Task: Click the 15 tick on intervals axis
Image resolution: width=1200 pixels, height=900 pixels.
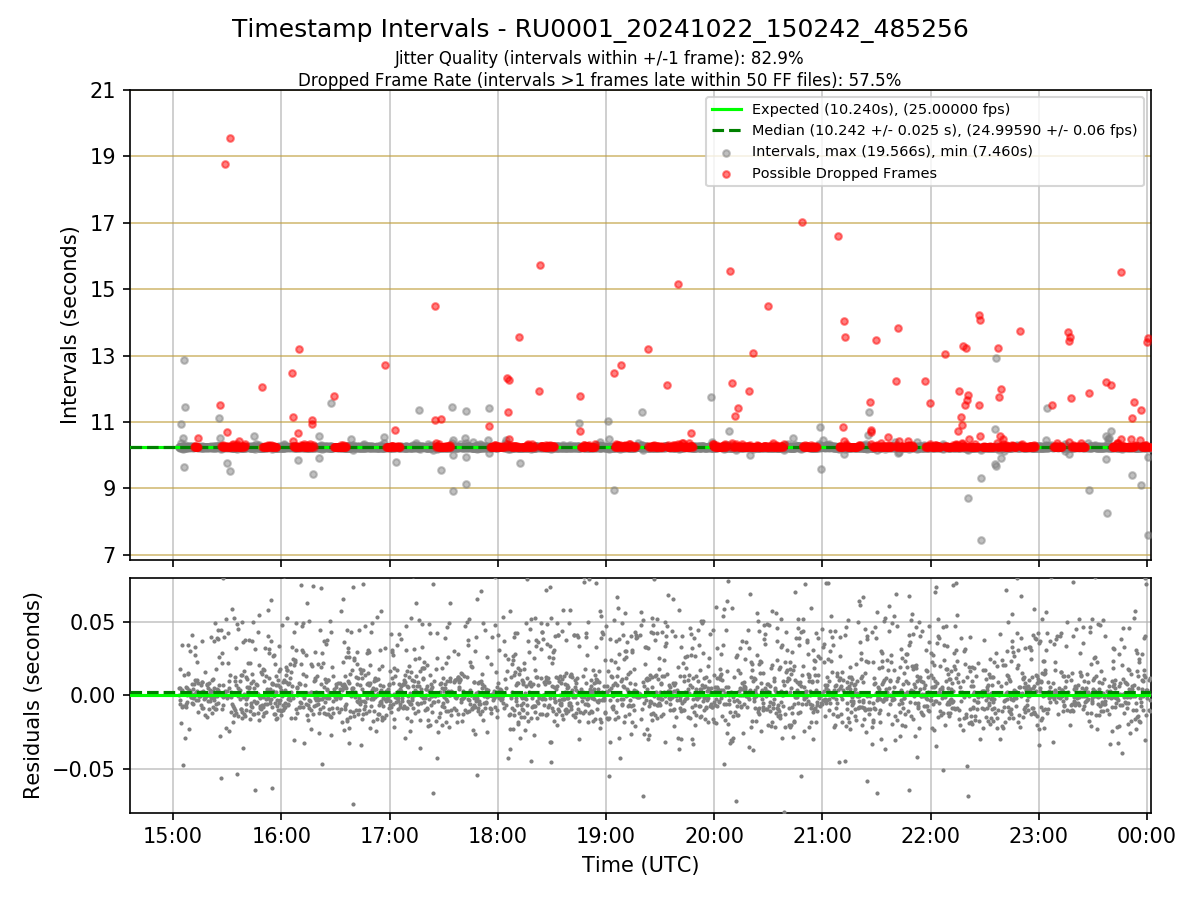Action: (106, 289)
